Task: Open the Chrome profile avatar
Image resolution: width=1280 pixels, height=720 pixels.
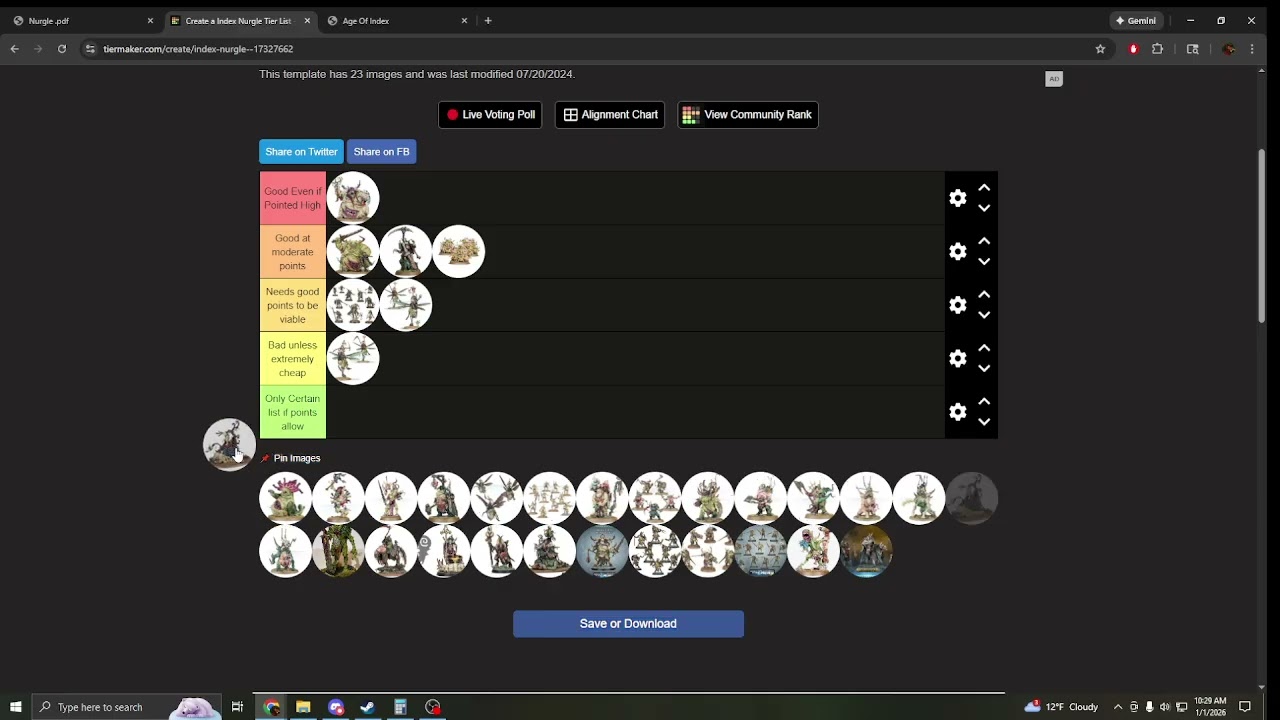Action: (1229, 49)
